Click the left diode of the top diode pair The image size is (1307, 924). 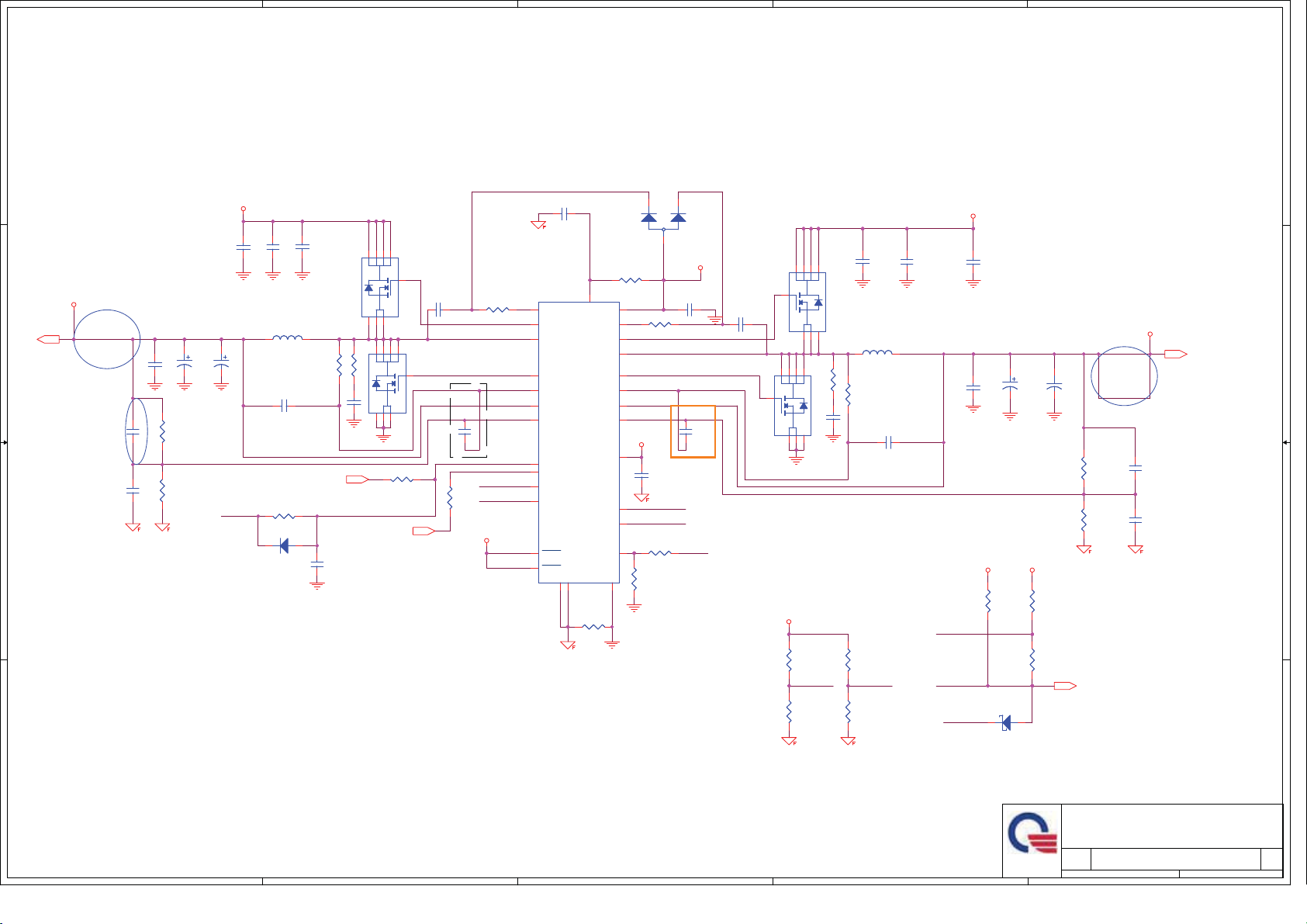[x=649, y=217]
